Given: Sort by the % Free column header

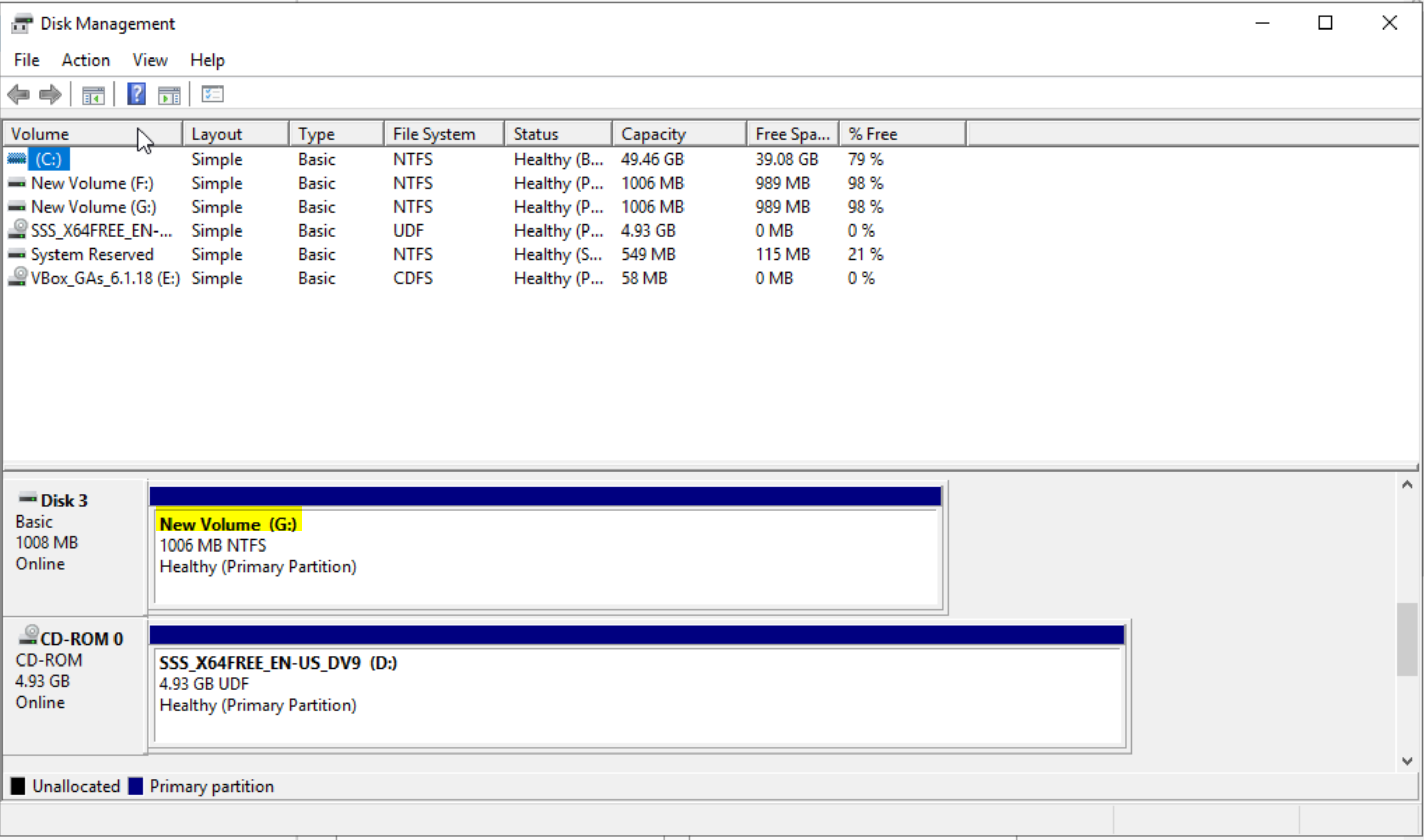Looking at the screenshot, I should [x=902, y=134].
